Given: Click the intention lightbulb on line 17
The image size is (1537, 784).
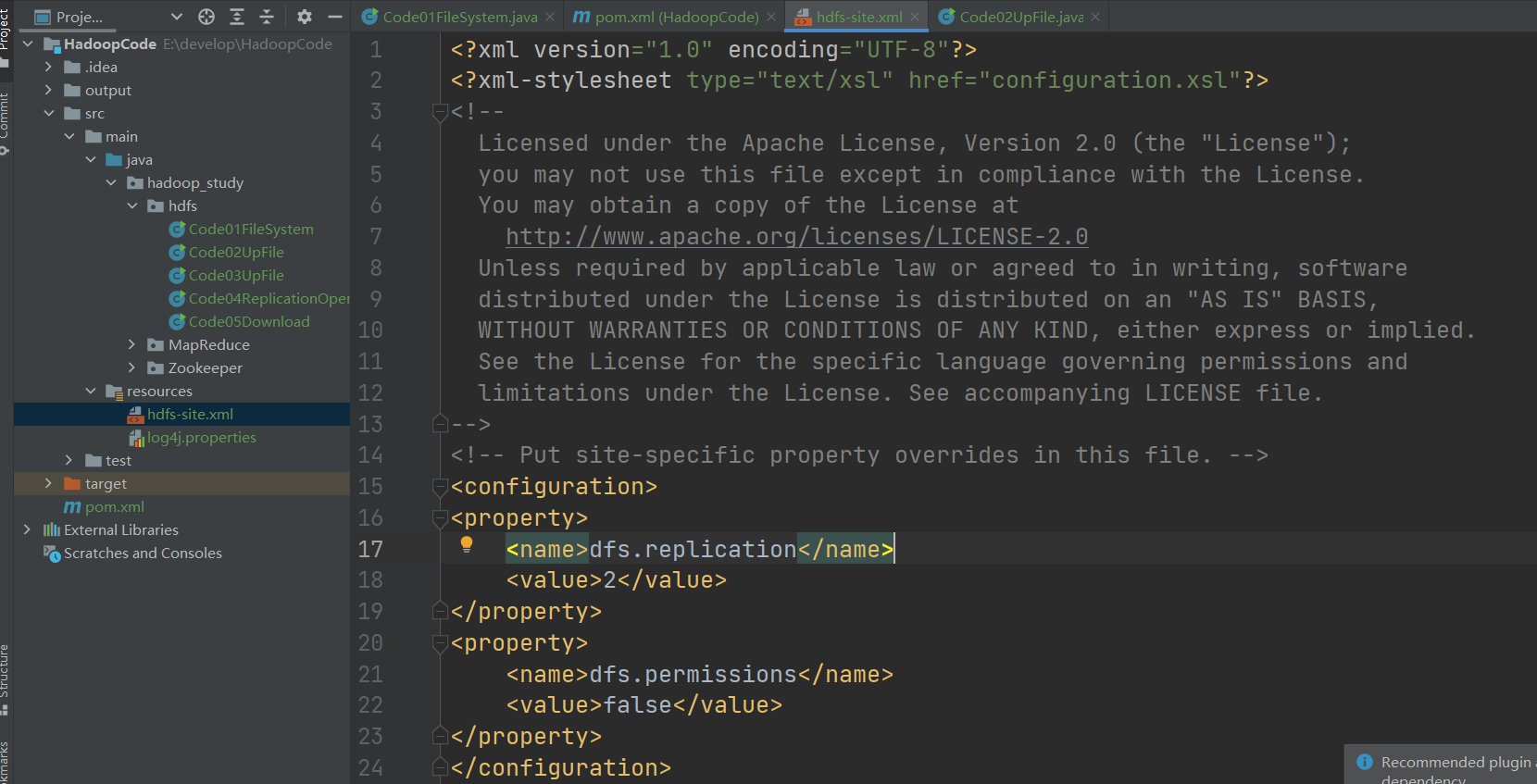Looking at the screenshot, I should (x=467, y=545).
